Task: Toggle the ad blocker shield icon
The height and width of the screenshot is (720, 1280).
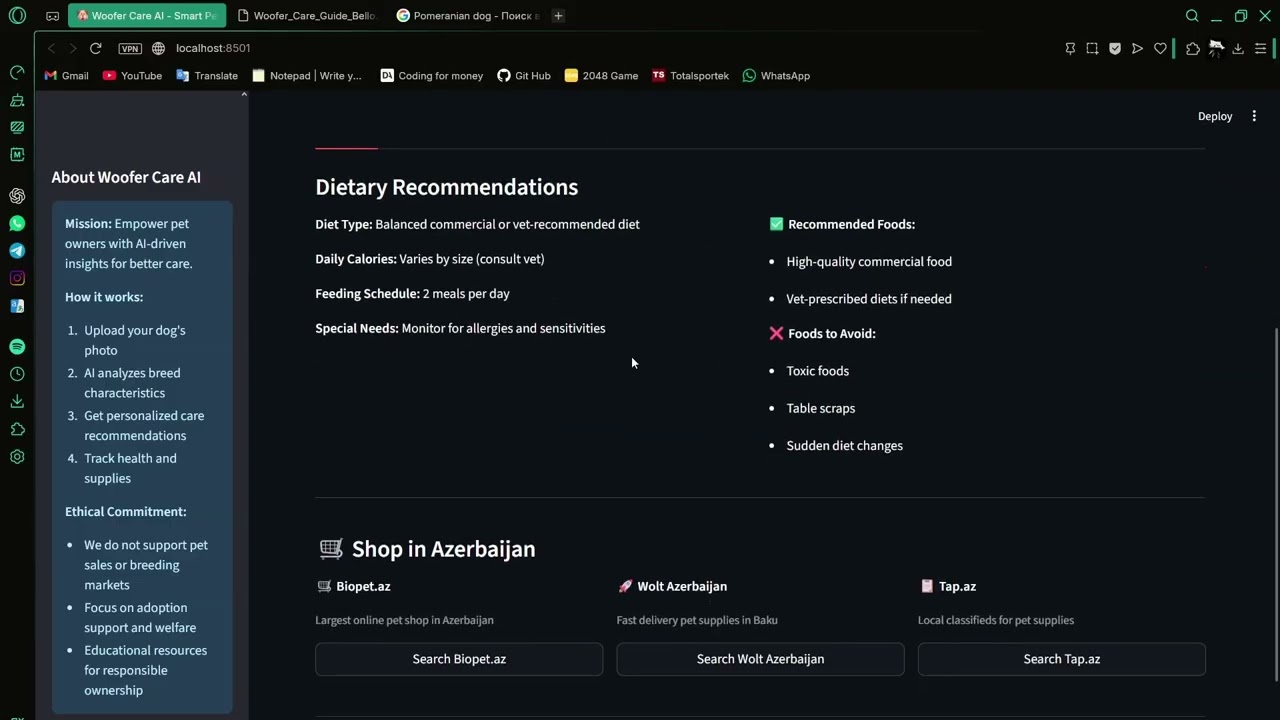Action: point(1115,48)
